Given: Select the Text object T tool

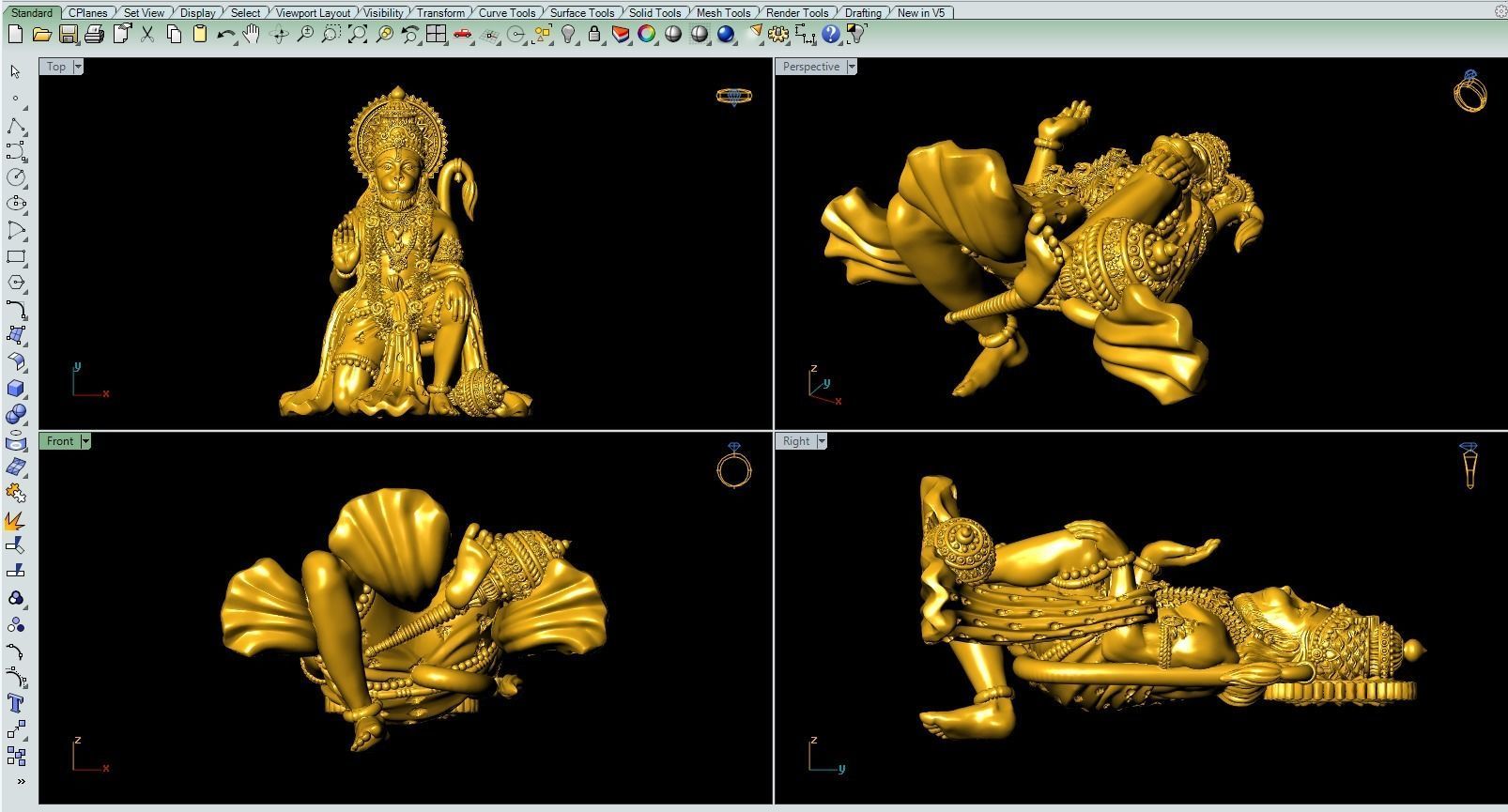Looking at the screenshot, I should pyautogui.click(x=15, y=703).
